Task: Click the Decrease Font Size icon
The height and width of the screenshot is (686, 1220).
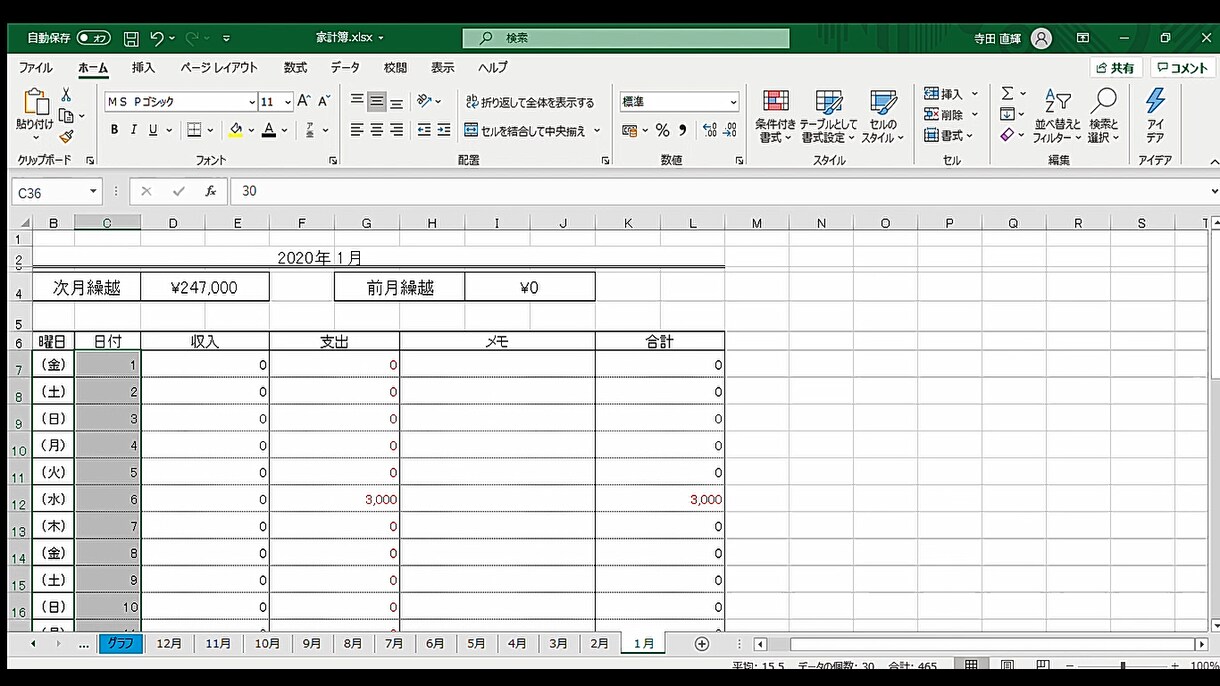Action: (x=324, y=102)
